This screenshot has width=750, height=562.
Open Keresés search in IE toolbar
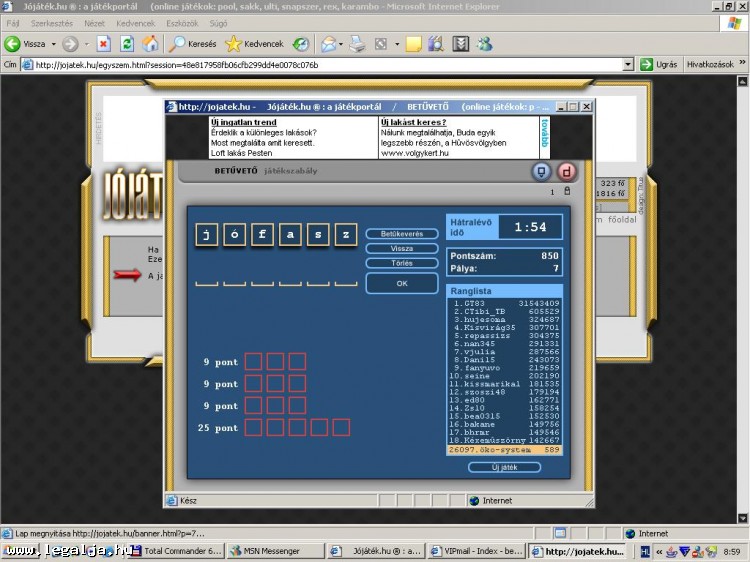(192, 44)
